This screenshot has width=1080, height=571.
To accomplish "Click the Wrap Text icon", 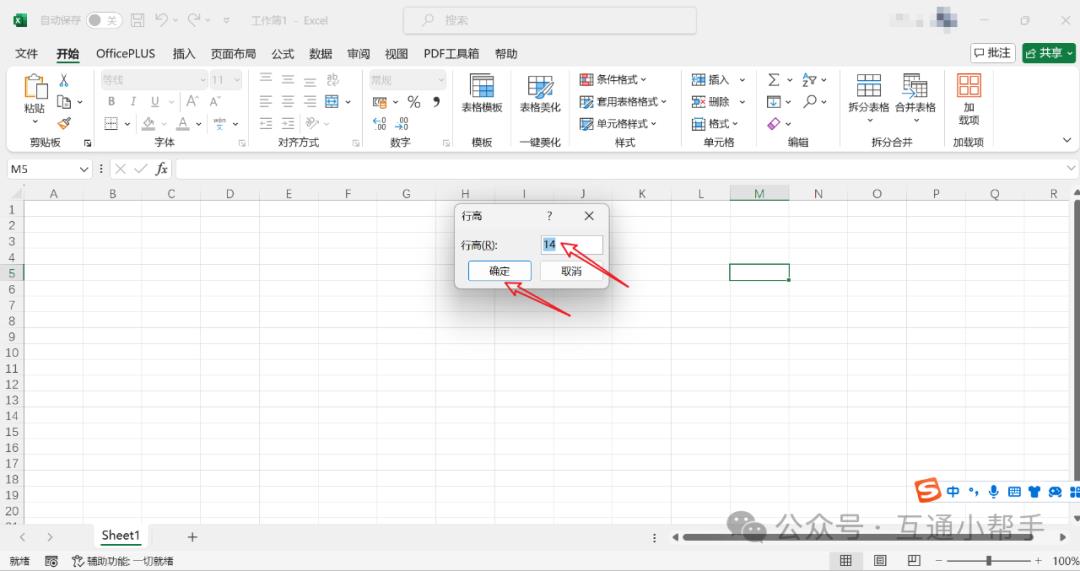I will (x=333, y=79).
